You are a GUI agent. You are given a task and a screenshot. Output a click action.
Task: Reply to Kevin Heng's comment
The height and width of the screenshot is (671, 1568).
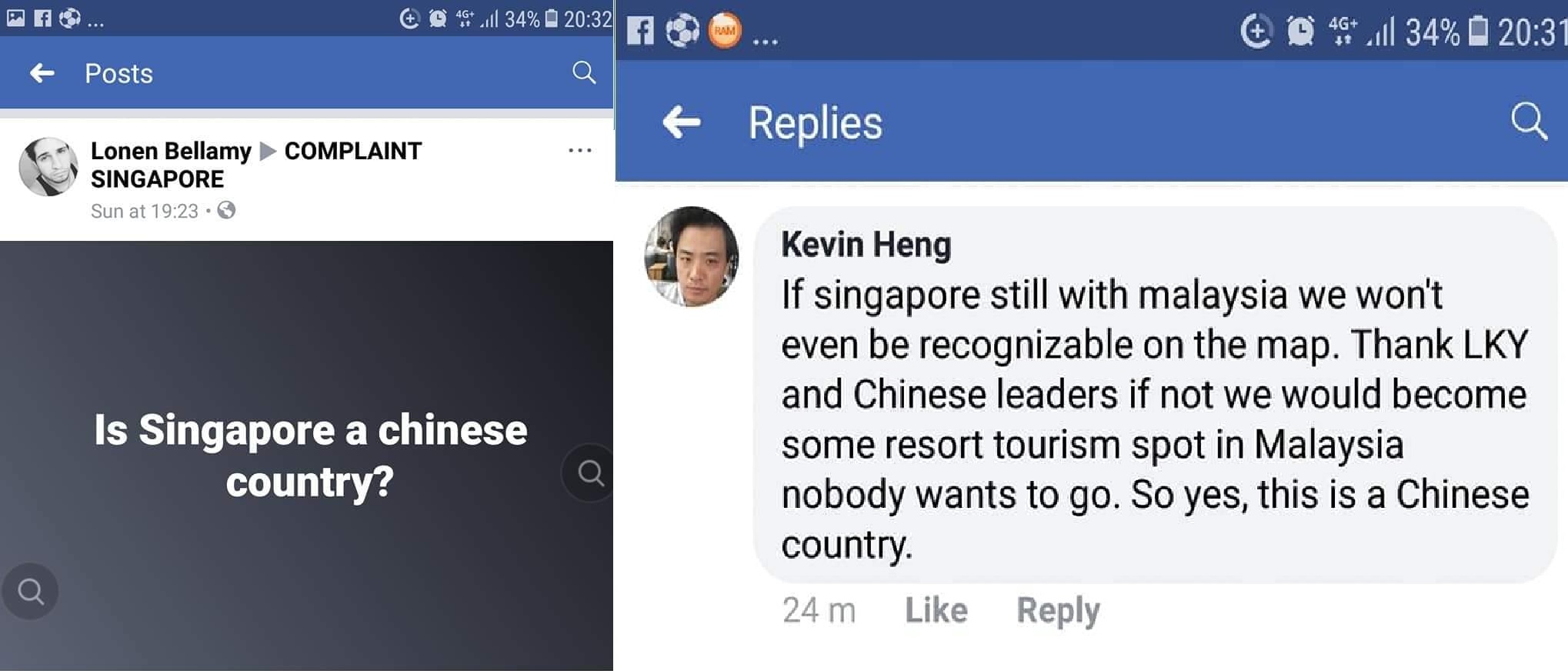point(1058,610)
